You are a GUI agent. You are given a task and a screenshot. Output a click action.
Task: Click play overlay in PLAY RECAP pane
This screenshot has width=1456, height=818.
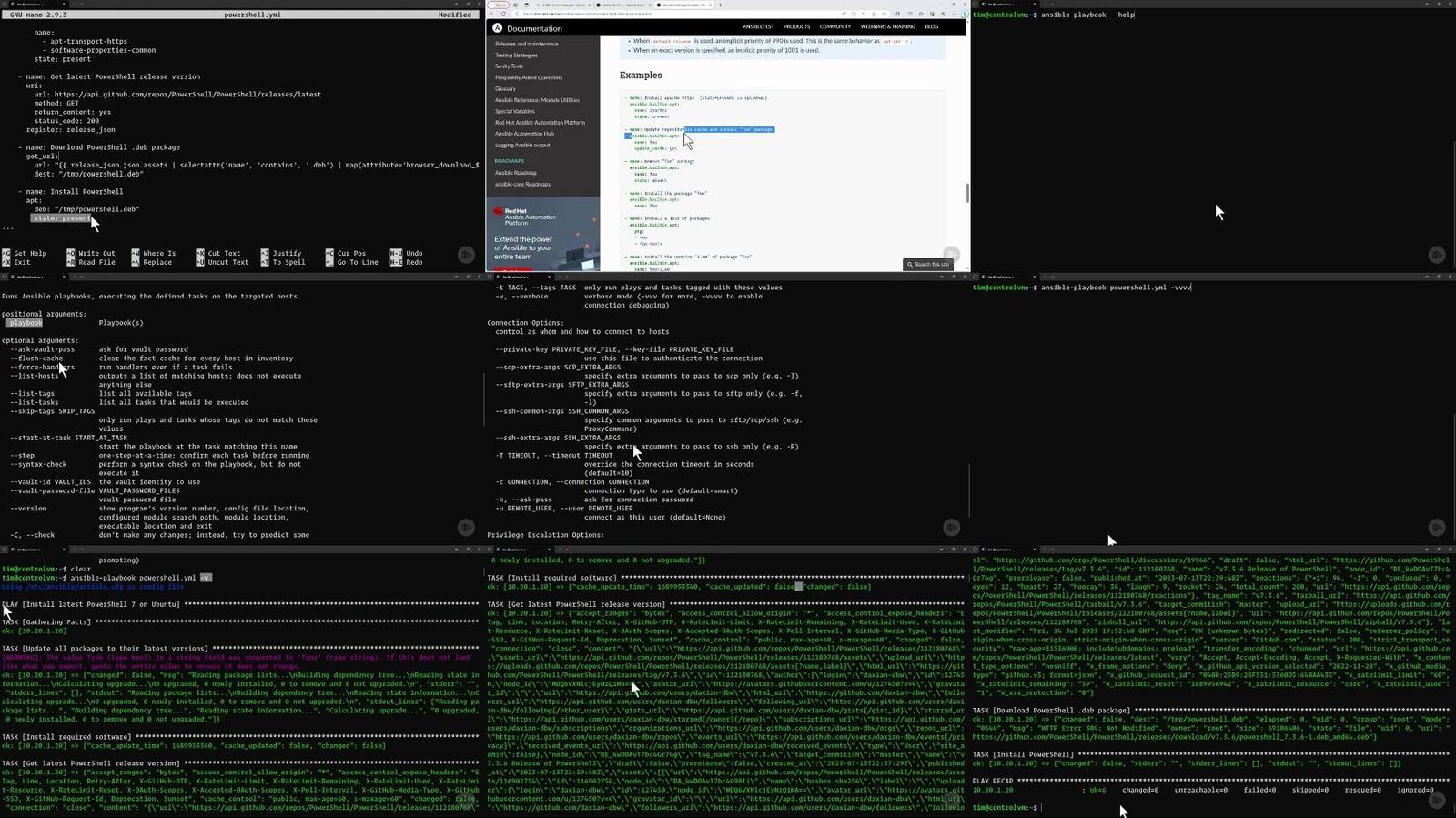[x=1437, y=800]
